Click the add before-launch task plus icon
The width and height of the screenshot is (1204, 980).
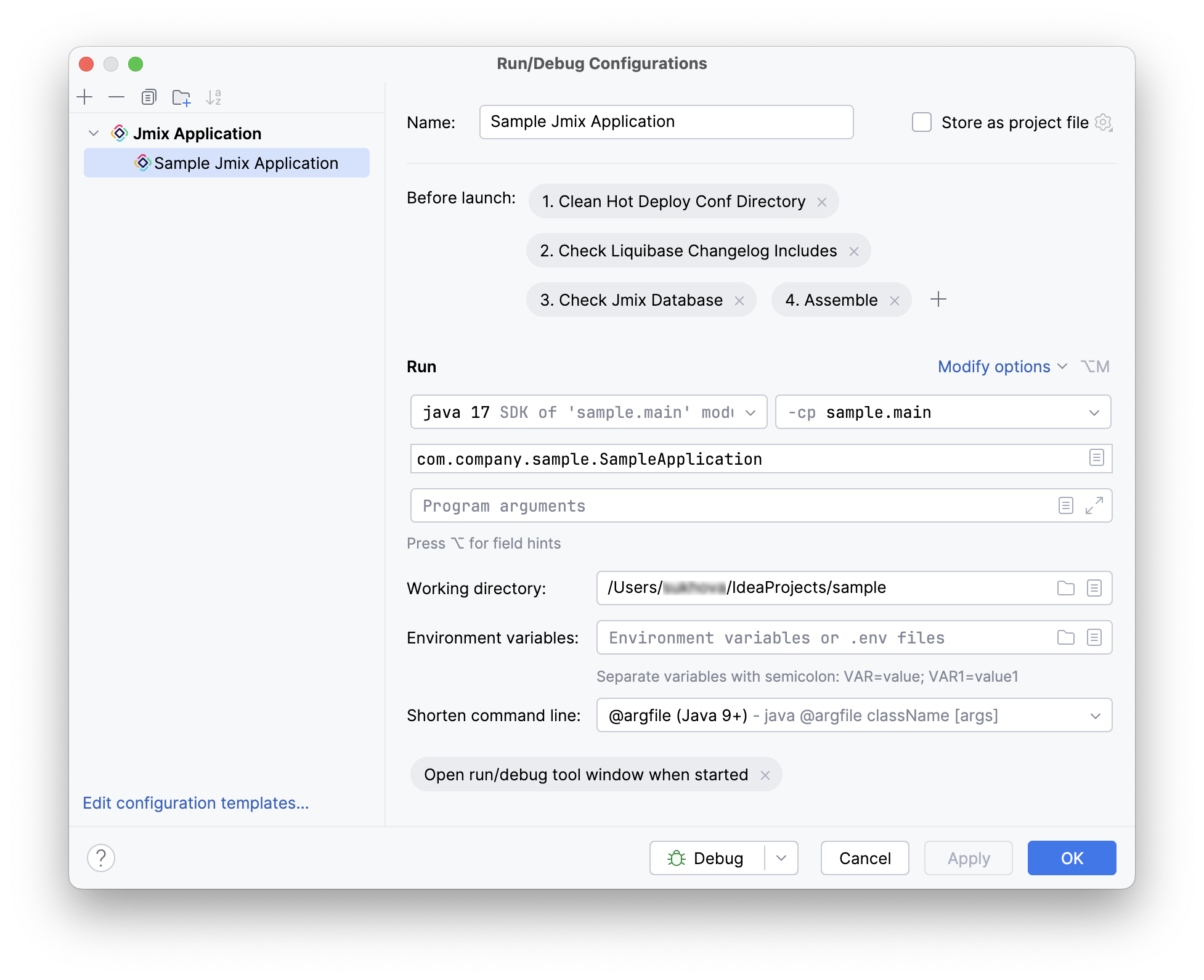point(938,300)
